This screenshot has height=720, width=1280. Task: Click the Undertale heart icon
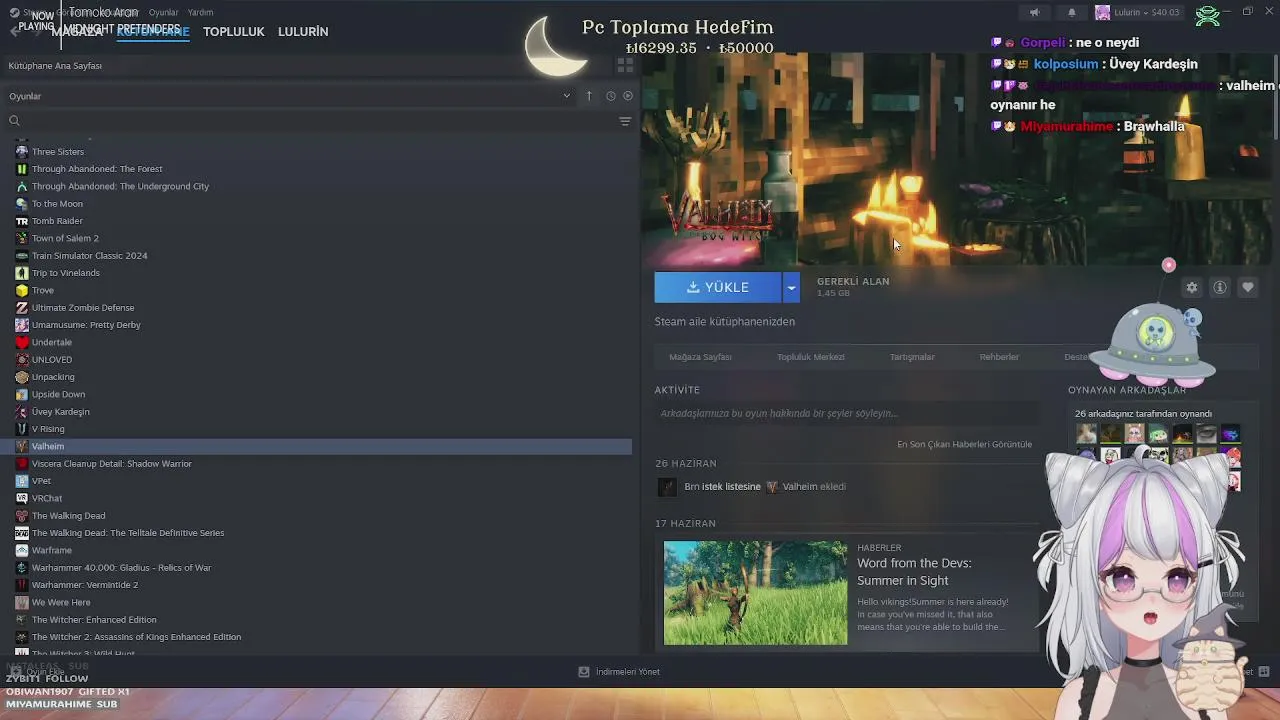[x=22, y=342]
